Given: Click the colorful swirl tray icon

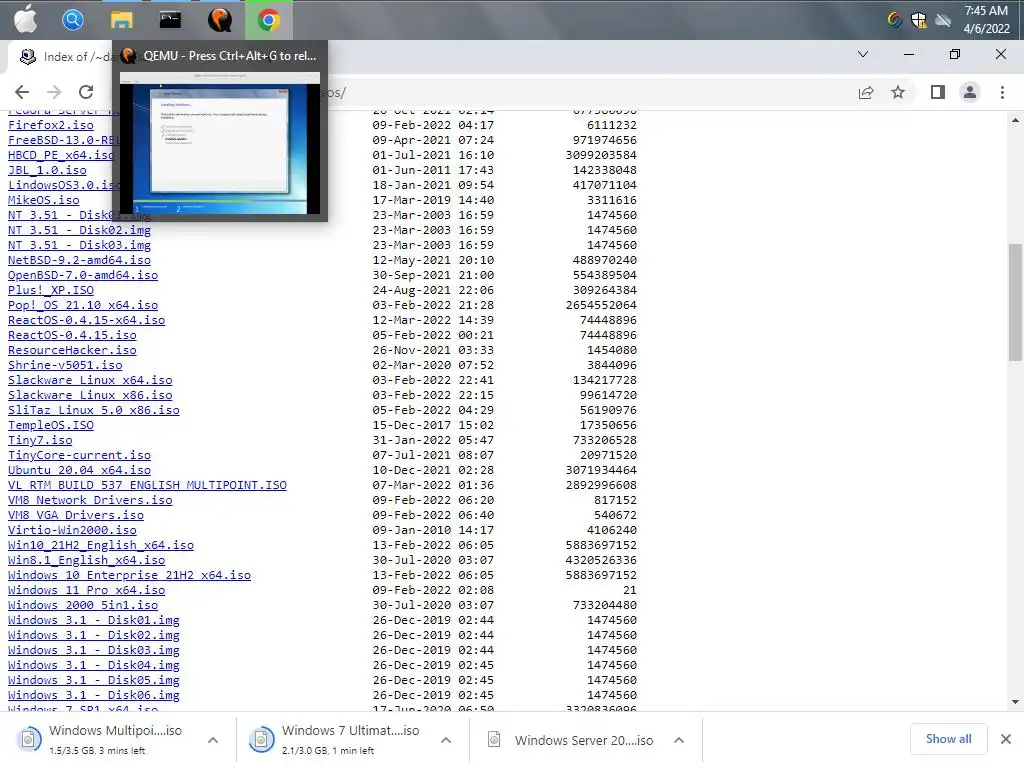Looking at the screenshot, I should click(x=895, y=20).
